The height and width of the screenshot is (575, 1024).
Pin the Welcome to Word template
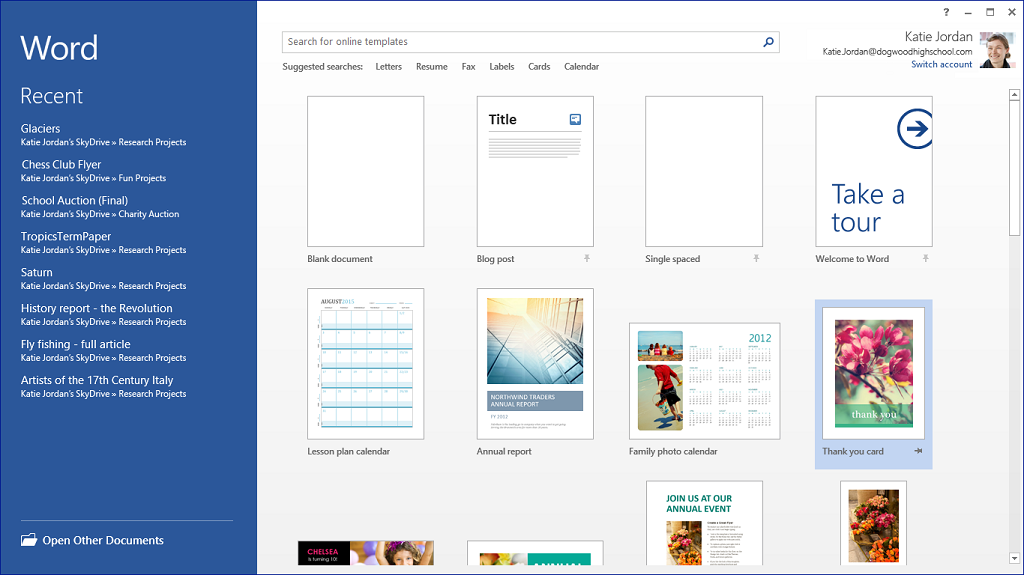click(925, 259)
